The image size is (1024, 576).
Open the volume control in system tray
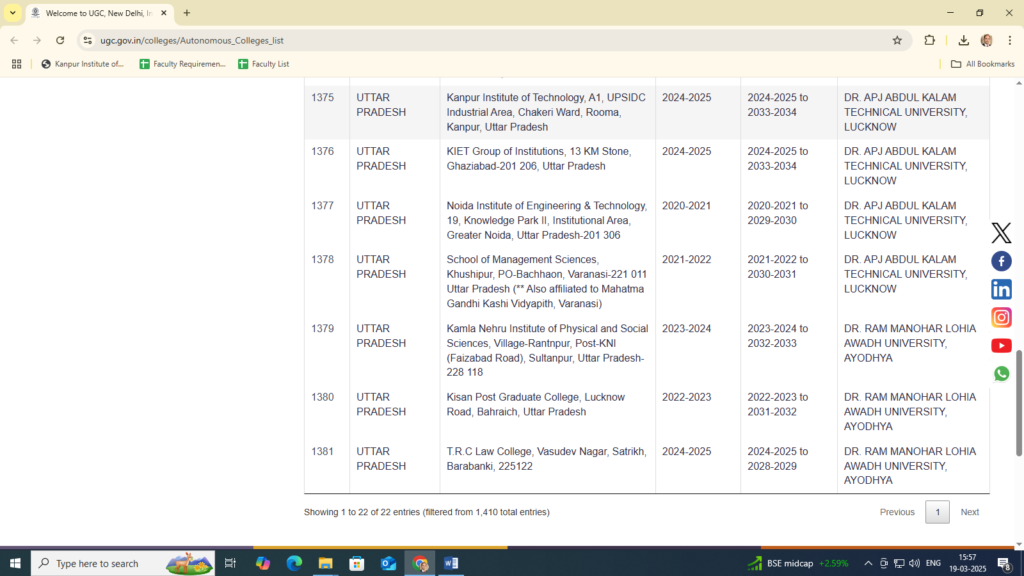pos(914,563)
